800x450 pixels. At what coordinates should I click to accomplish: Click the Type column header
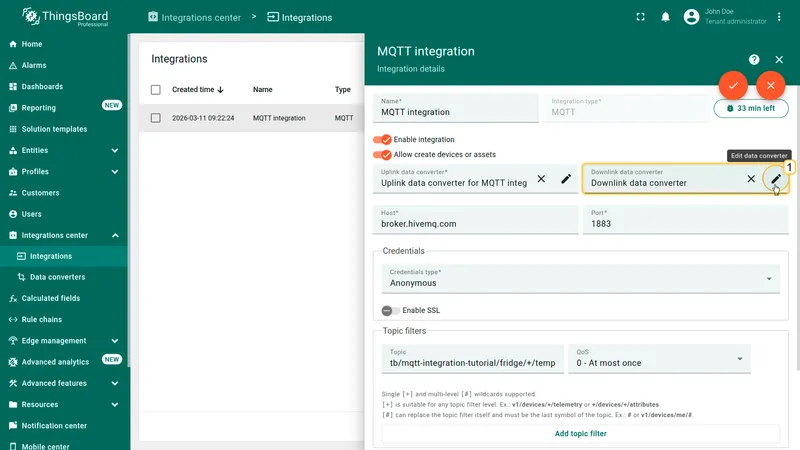[x=343, y=90]
